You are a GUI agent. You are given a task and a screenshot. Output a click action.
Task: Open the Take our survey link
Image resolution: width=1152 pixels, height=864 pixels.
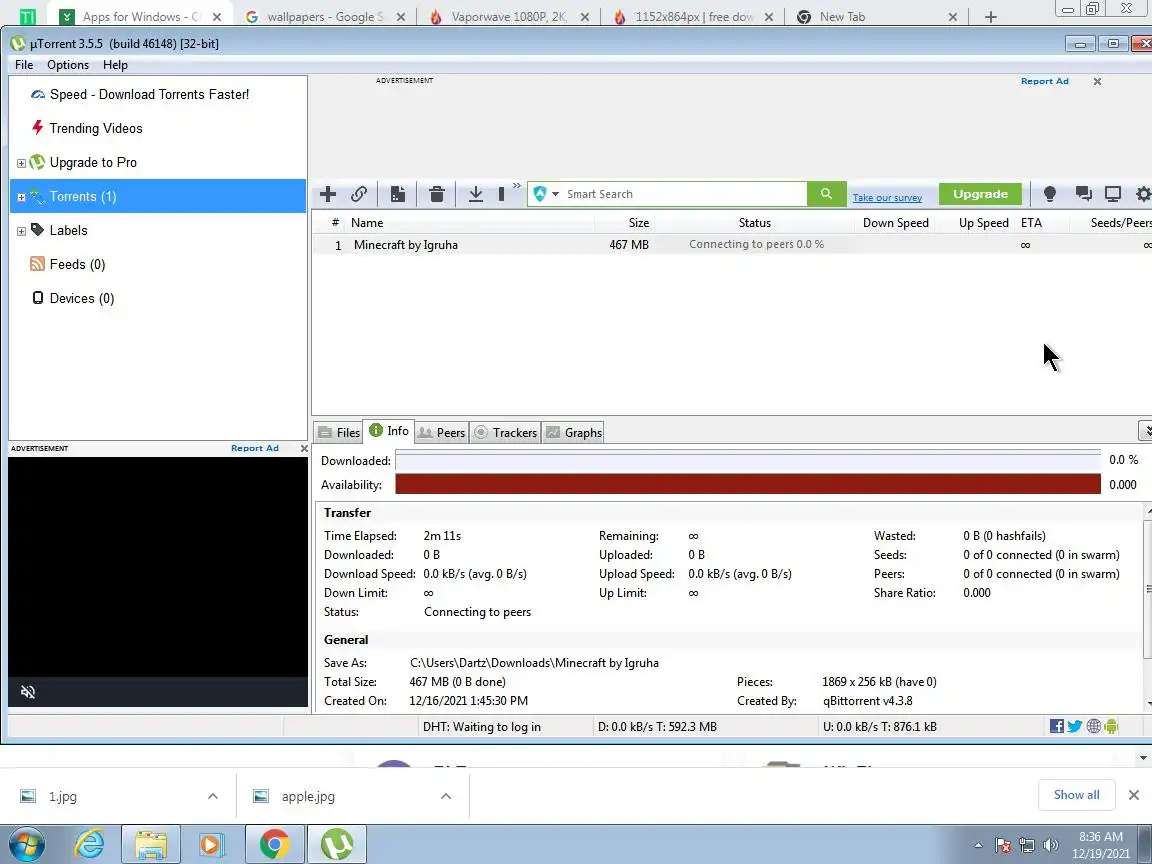click(887, 198)
